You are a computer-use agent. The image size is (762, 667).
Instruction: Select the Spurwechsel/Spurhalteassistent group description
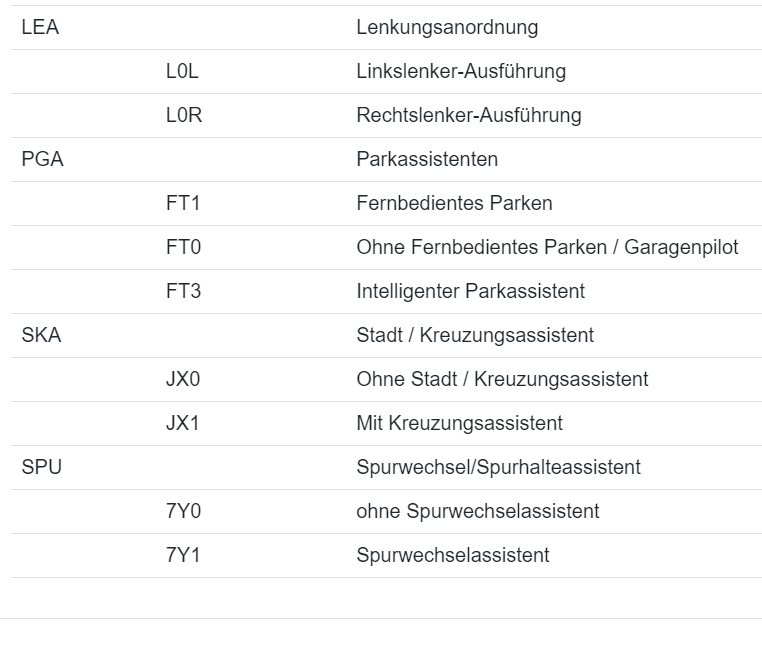498,468
